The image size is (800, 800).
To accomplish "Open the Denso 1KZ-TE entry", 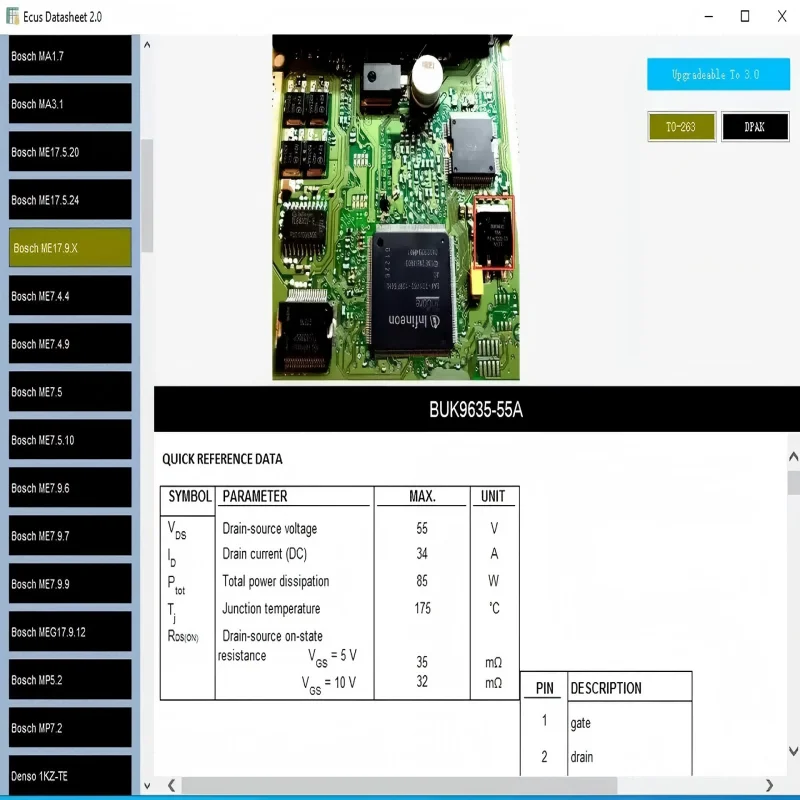I will (69, 775).
